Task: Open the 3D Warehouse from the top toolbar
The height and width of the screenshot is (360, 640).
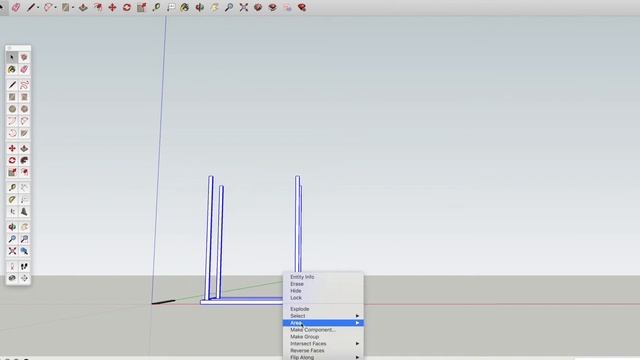Action: 258,7
